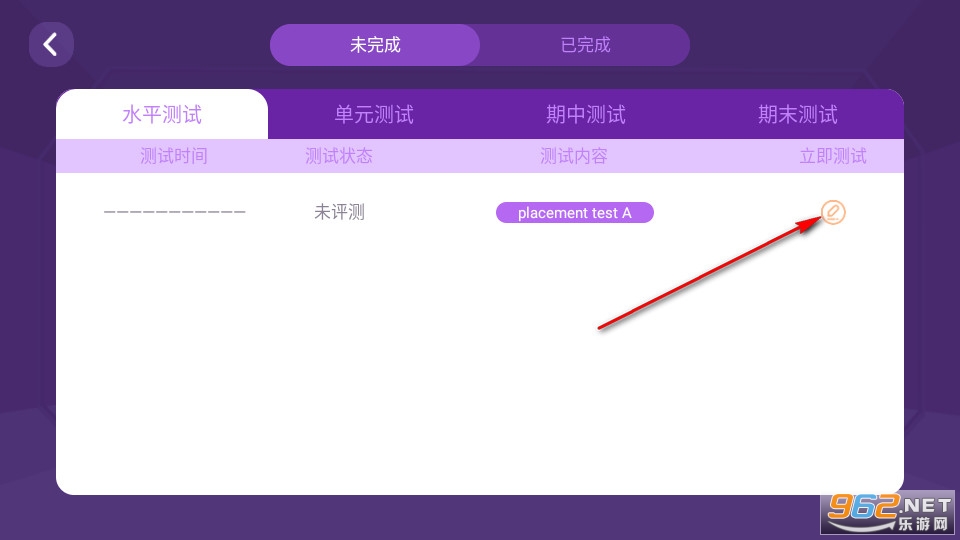Click the 未评测 status text
960x540 pixels.
coord(339,213)
